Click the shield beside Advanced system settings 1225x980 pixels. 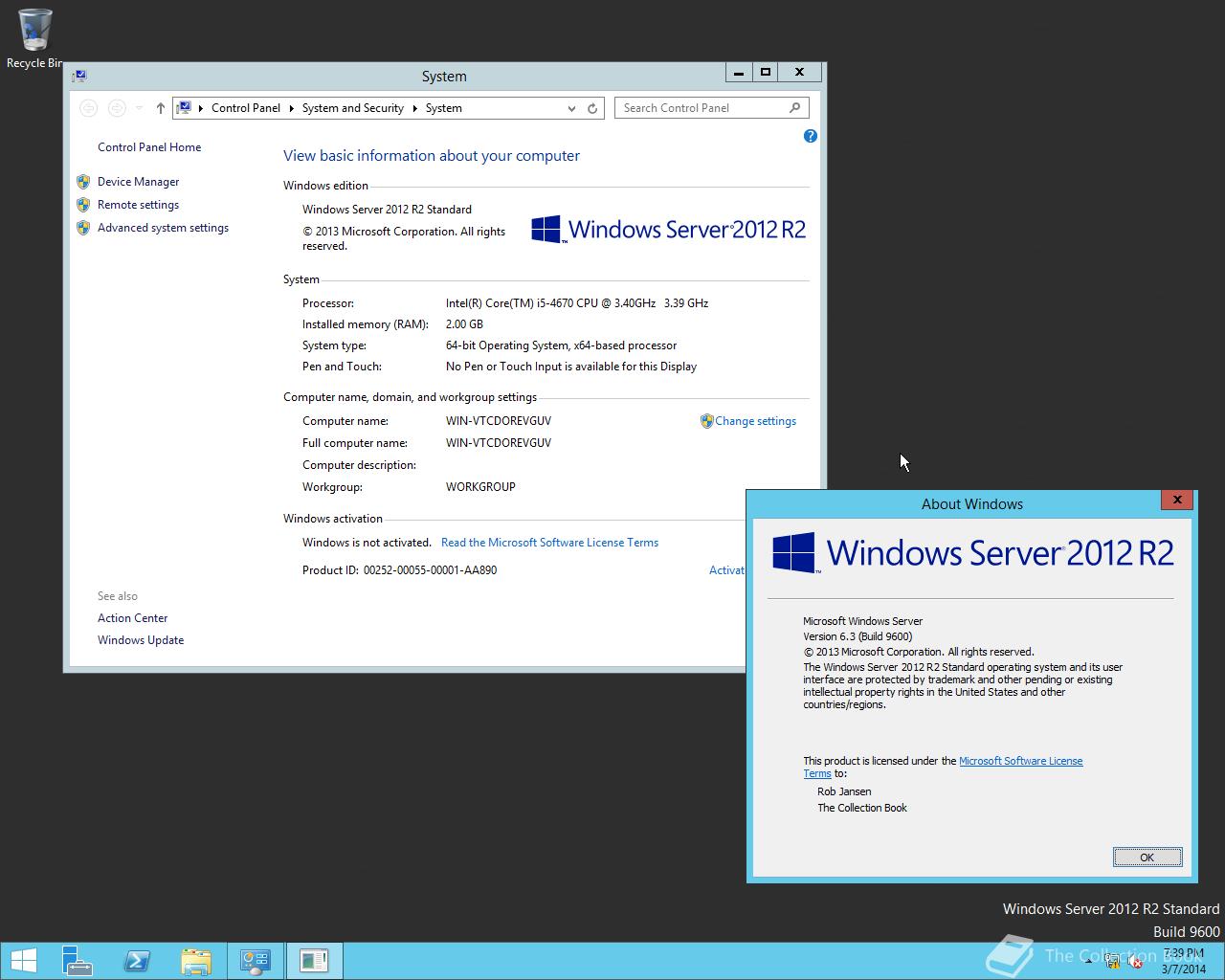(x=83, y=228)
